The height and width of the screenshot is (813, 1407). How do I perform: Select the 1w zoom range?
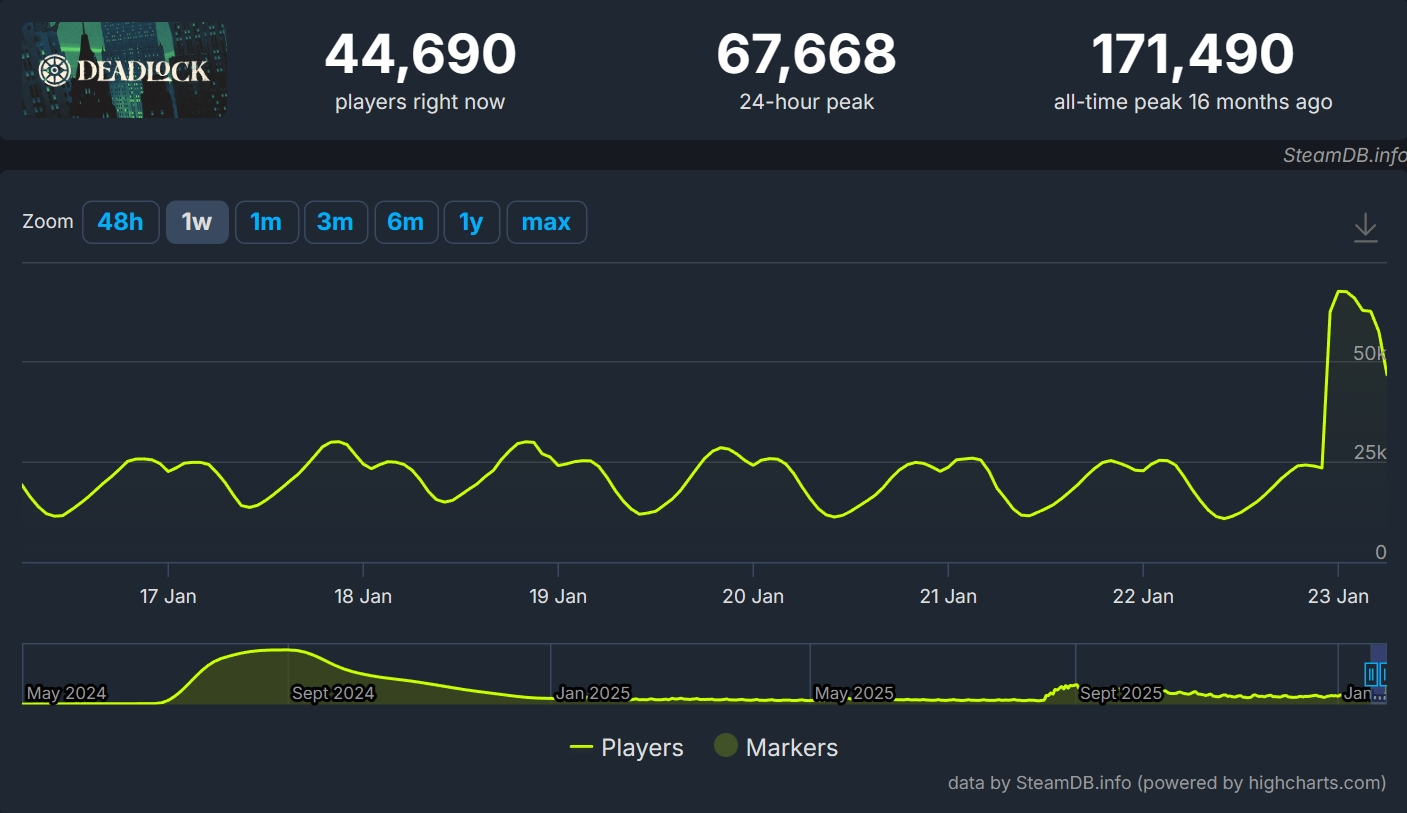click(x=197, y=222)
